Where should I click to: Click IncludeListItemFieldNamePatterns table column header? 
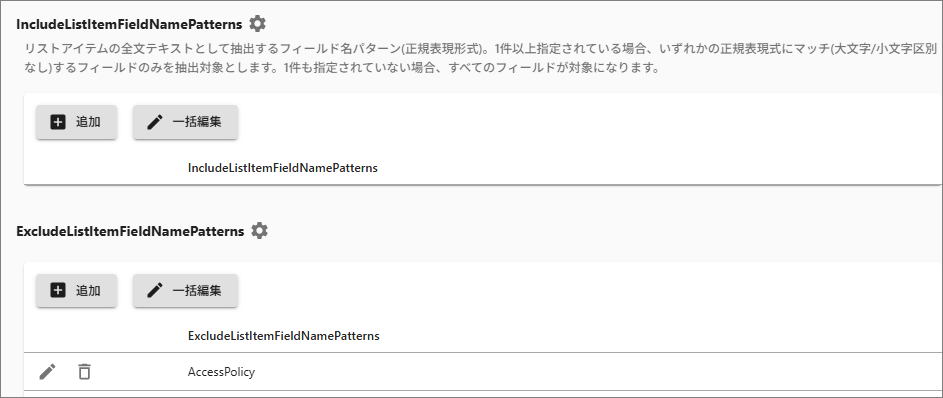click(x=283, y=168)
